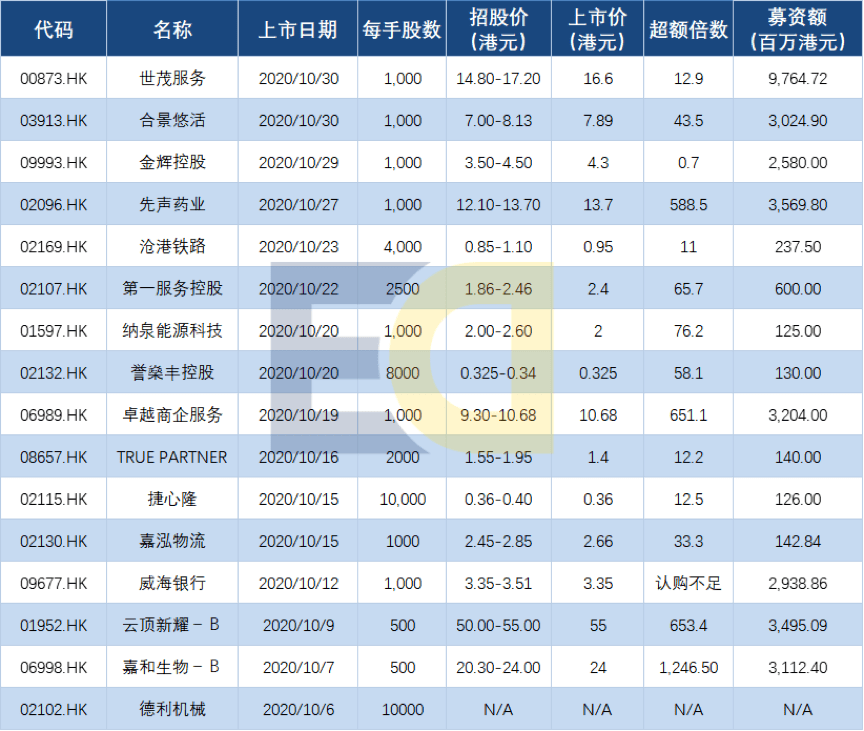Click oversubscription value 1,246.50
This screenshot has height=731, width=864.
click(x=689, y=667)
